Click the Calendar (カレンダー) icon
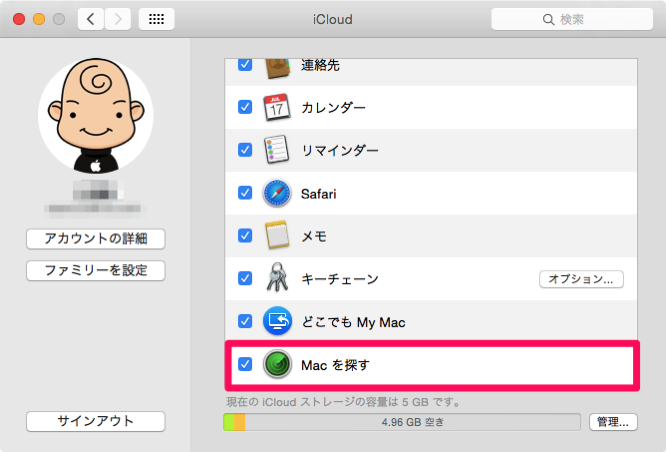Viewport: 666px width, 452px height. click(x=277, y=107)
